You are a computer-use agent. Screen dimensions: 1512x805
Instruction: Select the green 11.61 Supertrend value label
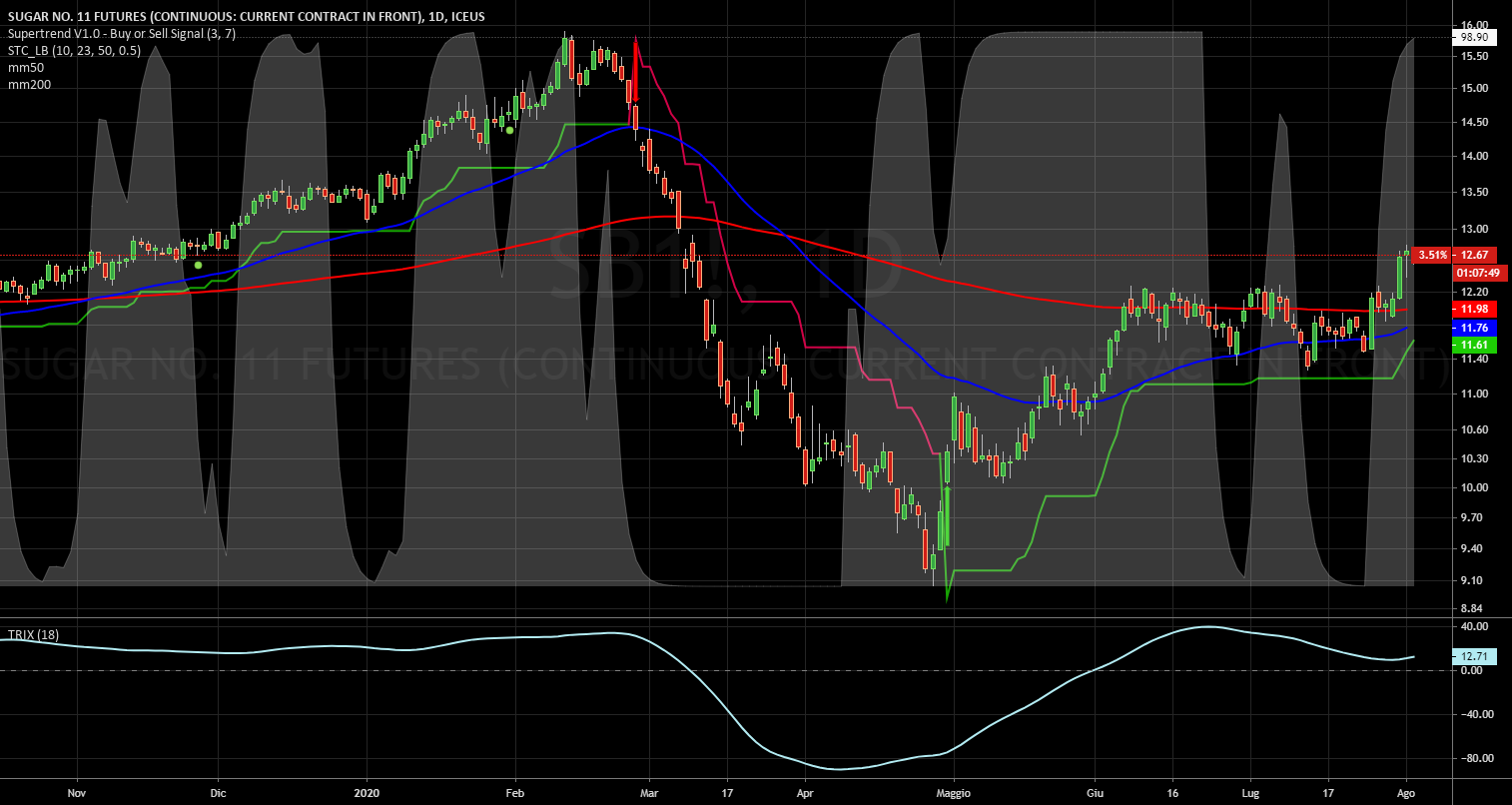tap(1474, 345)
